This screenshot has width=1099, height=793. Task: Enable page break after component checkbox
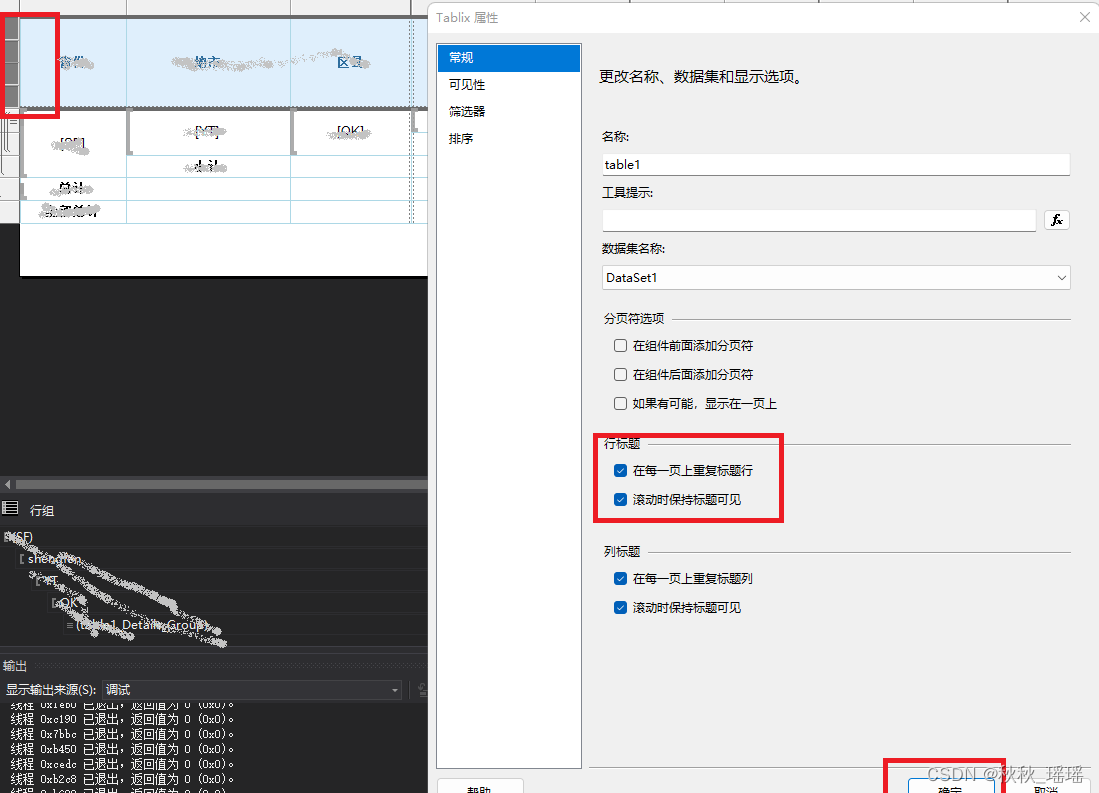click(620, 374)
